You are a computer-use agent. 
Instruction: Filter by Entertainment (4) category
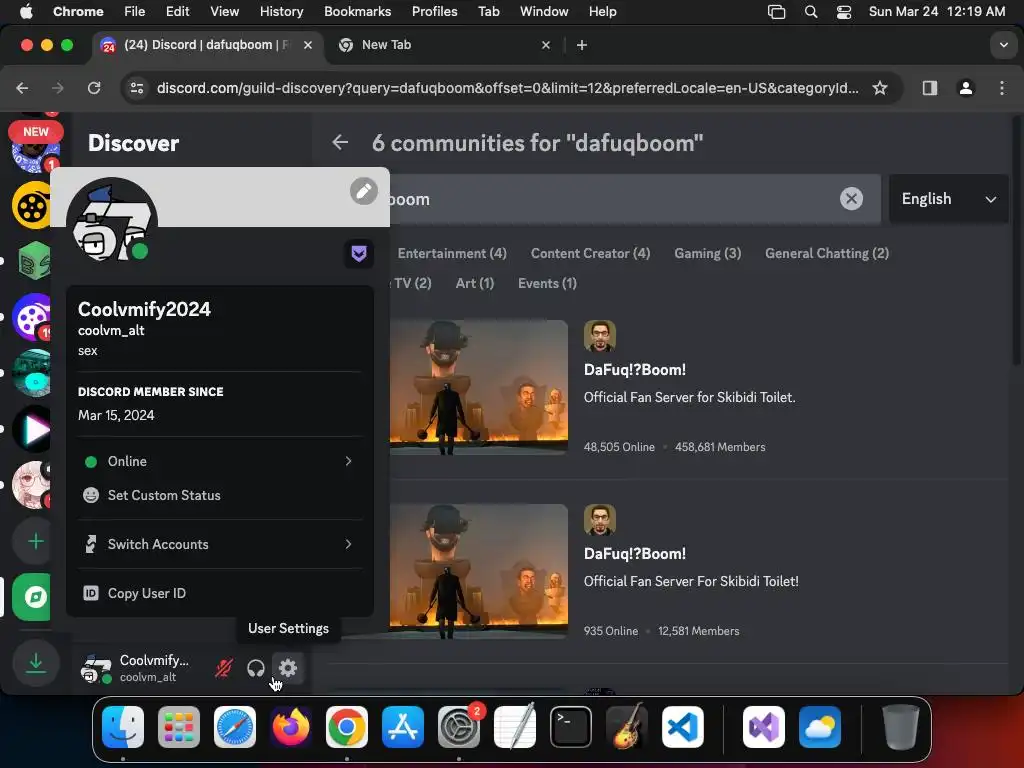coord(452,253)
